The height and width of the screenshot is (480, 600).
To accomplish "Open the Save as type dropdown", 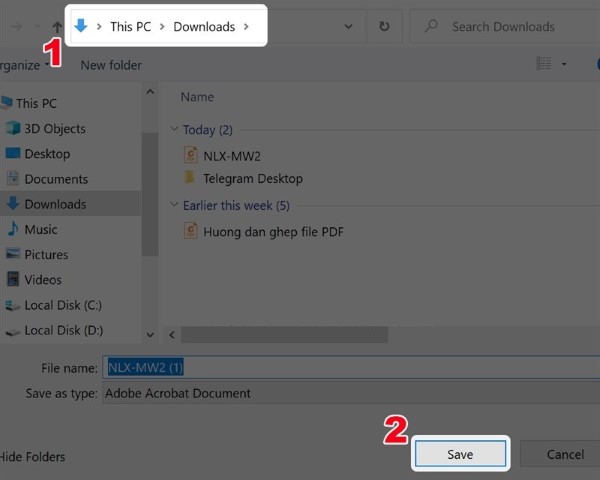I will coord(350,394).
